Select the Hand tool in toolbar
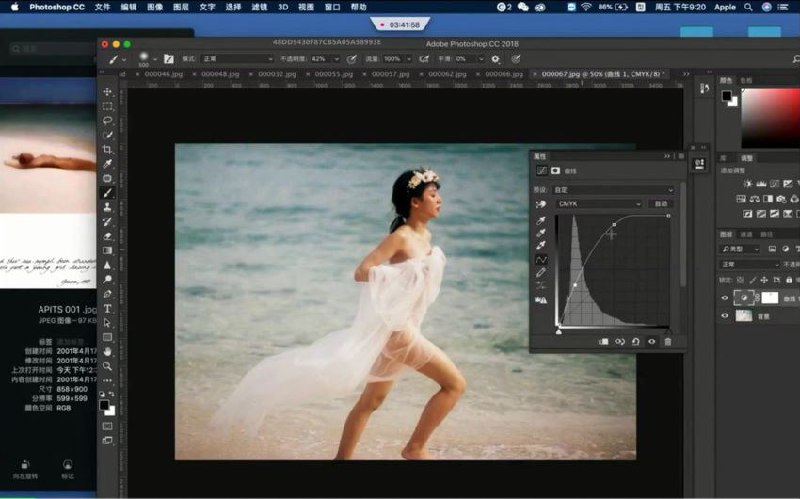Screen dimensions: 800x499 108,351
